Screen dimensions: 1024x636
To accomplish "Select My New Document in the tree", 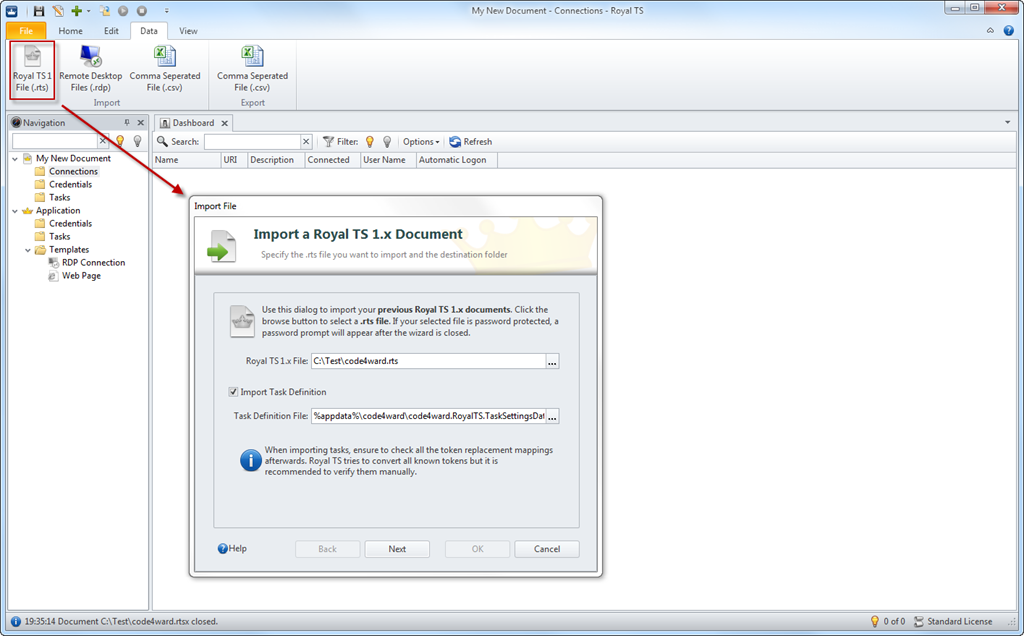I will (73, 158).
